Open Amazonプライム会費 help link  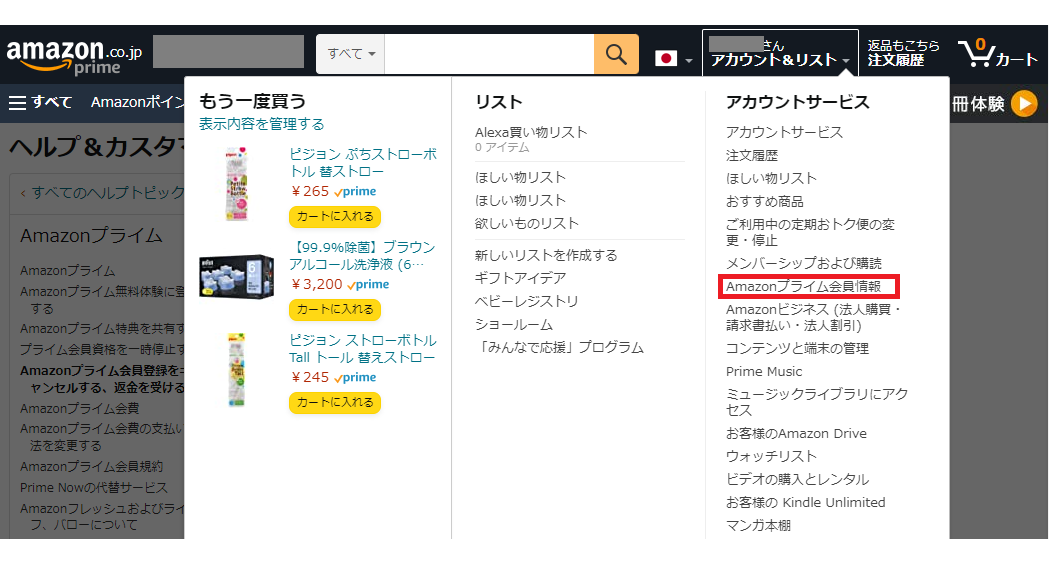click(80, 409)
